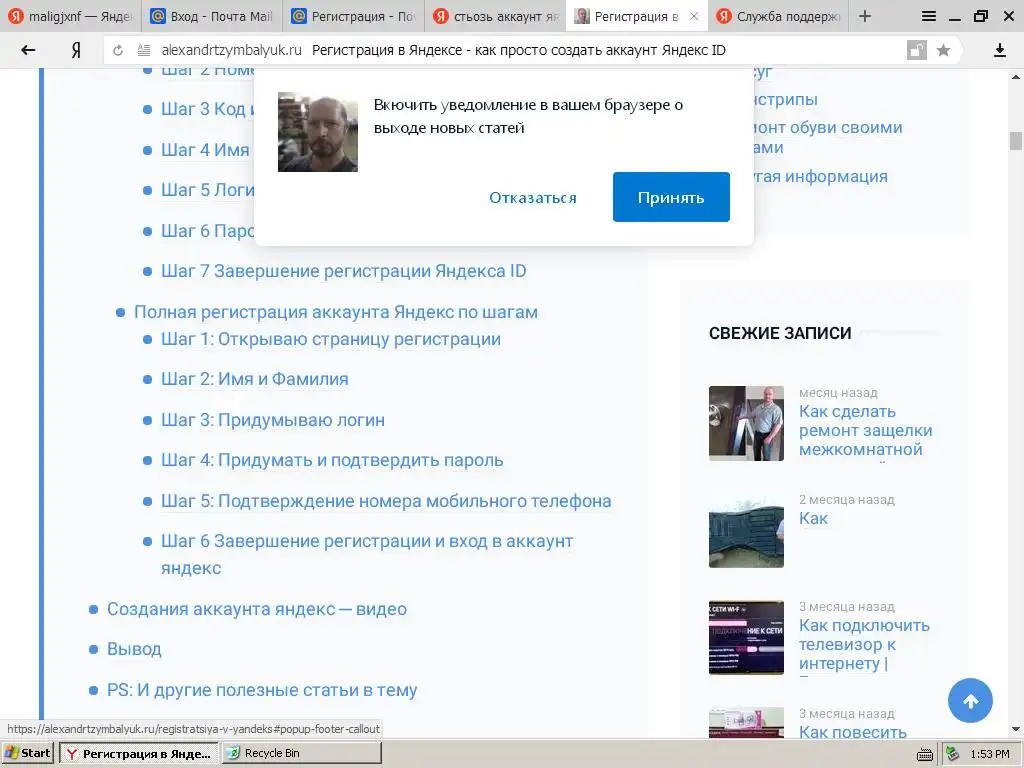Switch to the Вход - Почта Mail tab
Screen dimensions: 1024x768
click(212, 16)
